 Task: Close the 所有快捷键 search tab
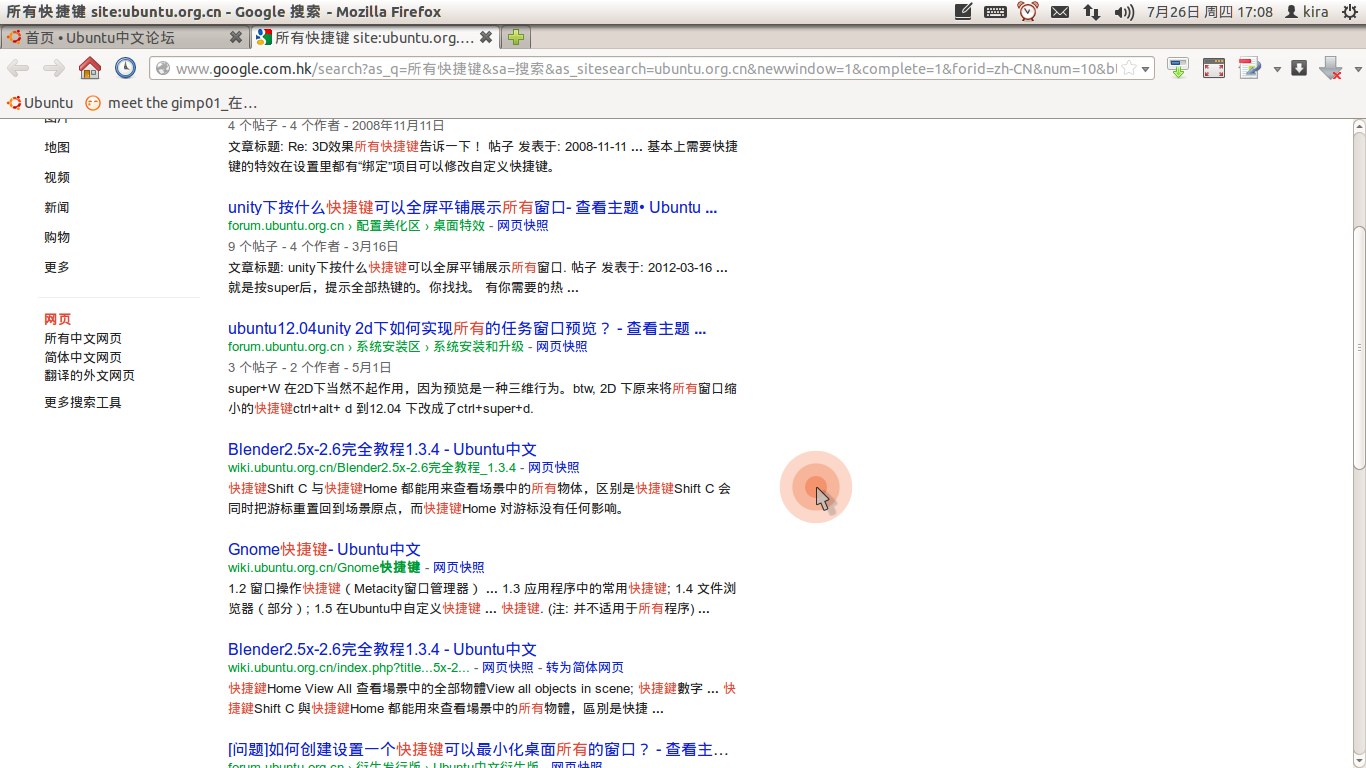[x=486, y=37]
